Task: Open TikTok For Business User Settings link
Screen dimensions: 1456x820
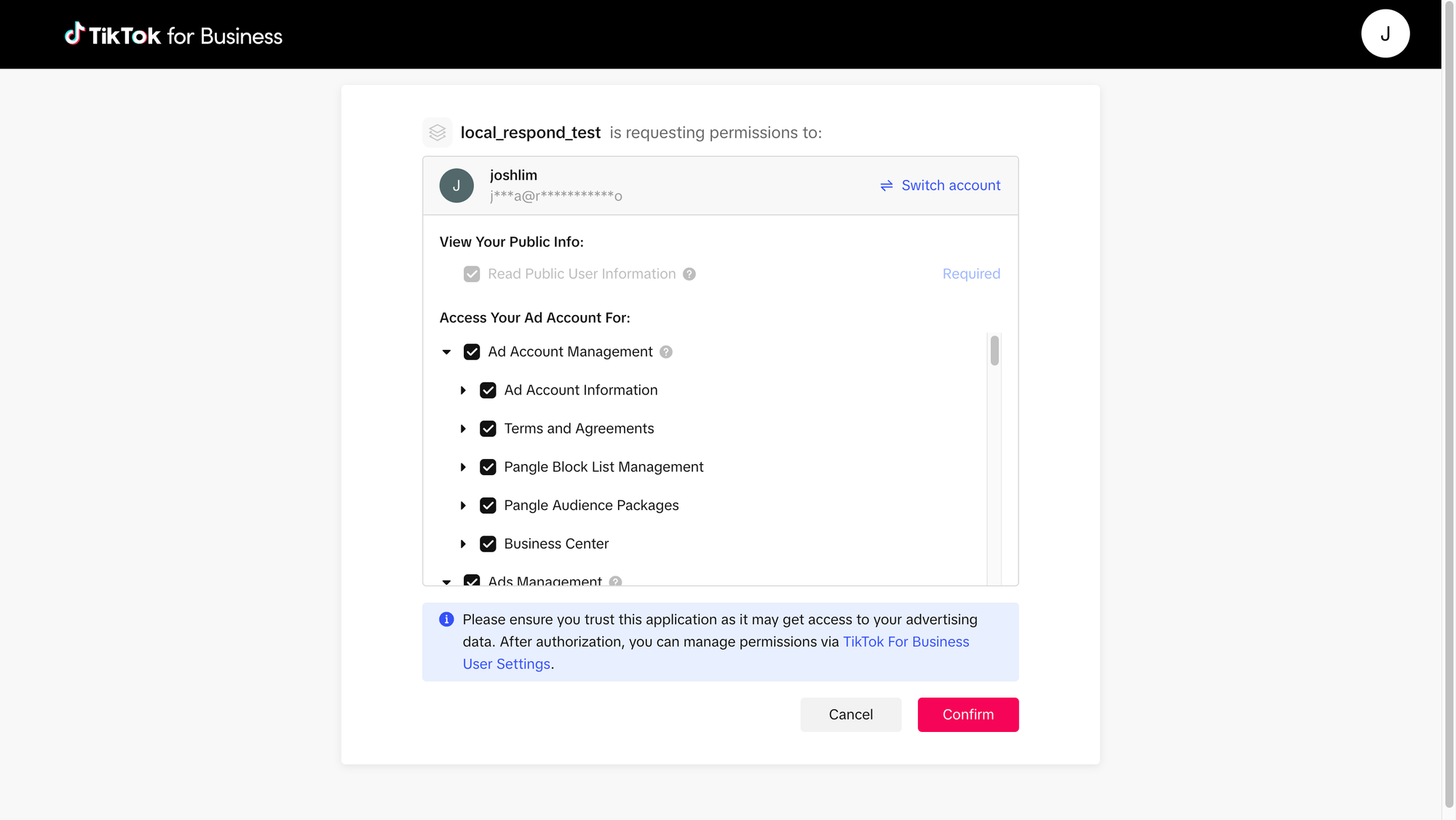Action: click(x=906, y=642)
